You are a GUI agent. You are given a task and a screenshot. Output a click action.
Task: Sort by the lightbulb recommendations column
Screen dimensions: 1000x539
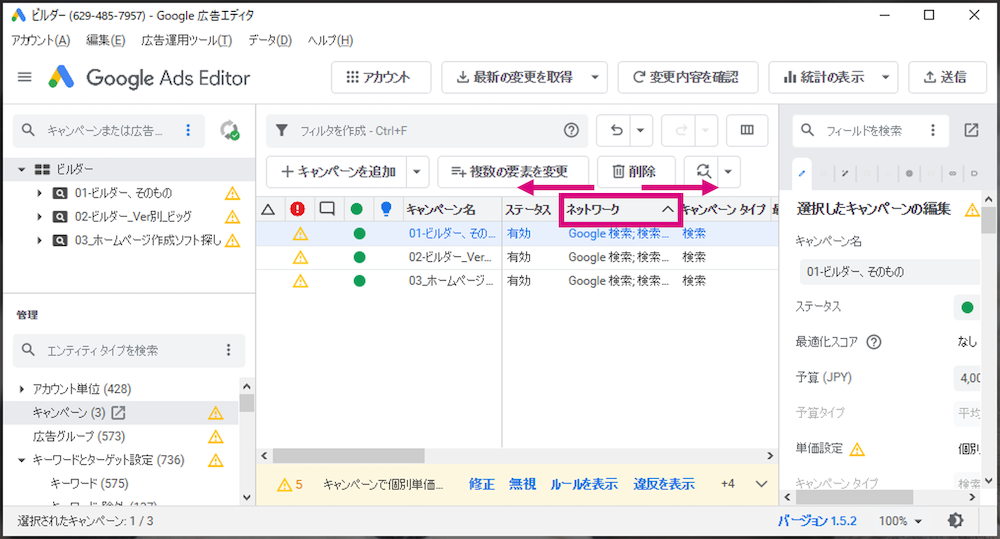pyautogui.click(x=386, y=209)
